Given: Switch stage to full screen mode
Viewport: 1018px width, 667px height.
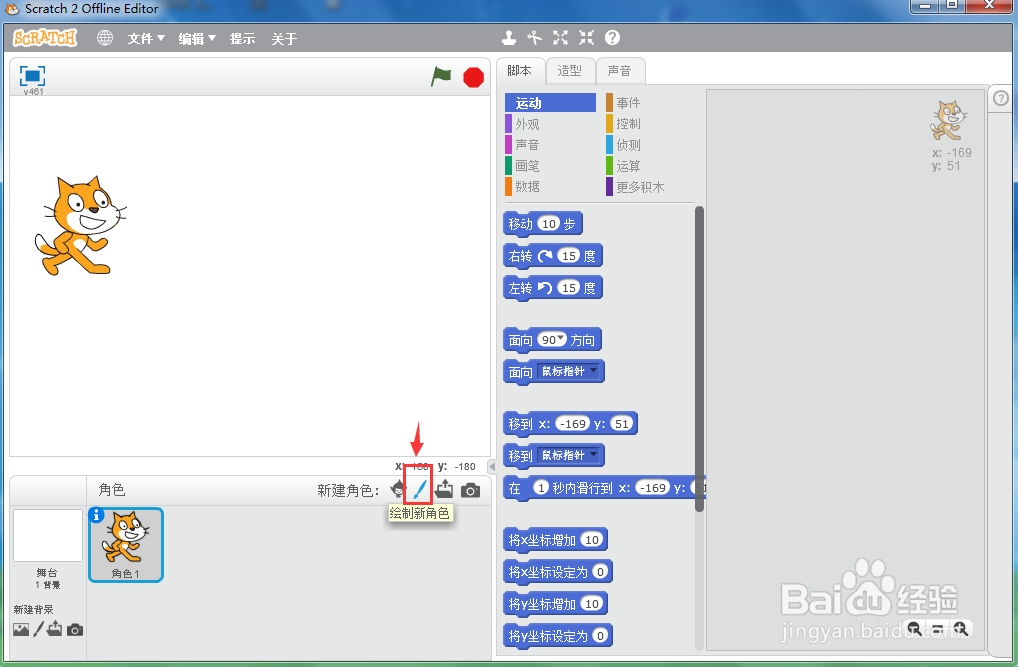Looking at the screenshot, I should [x=32, y=76].
